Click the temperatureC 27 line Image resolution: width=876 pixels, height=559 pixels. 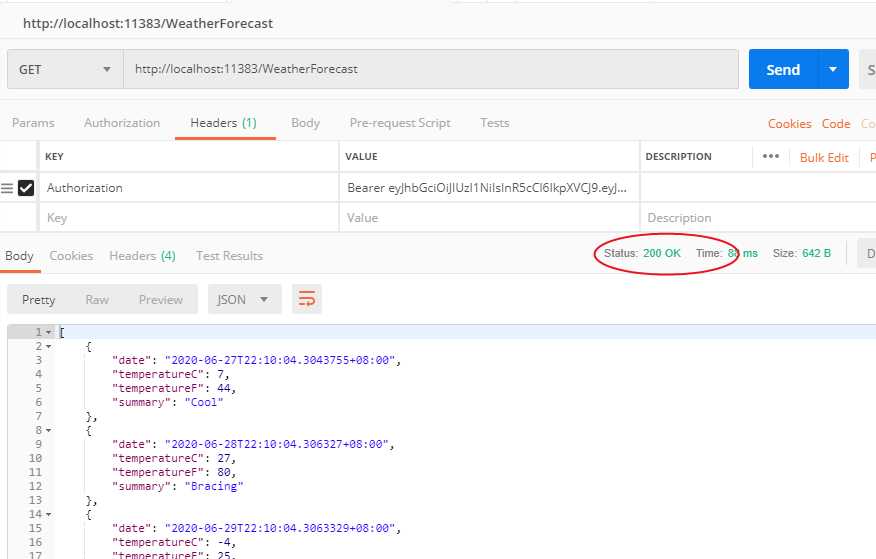pyautogui.click(x=174, y=458)
